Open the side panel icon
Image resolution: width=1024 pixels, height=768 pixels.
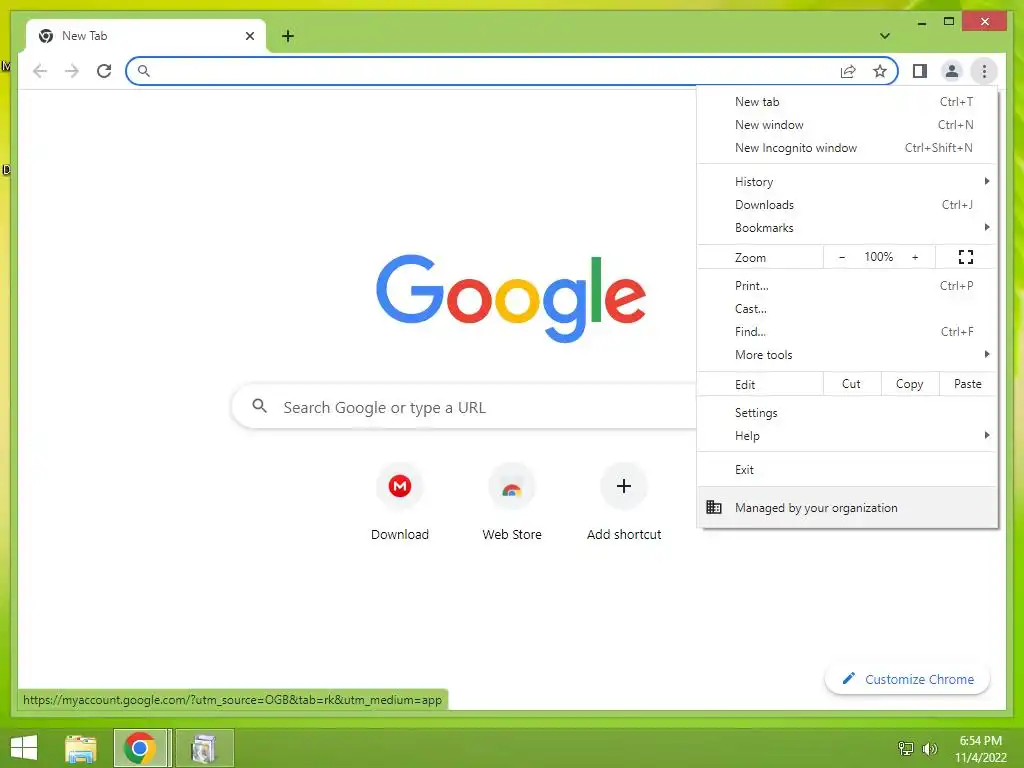point(920,71)
